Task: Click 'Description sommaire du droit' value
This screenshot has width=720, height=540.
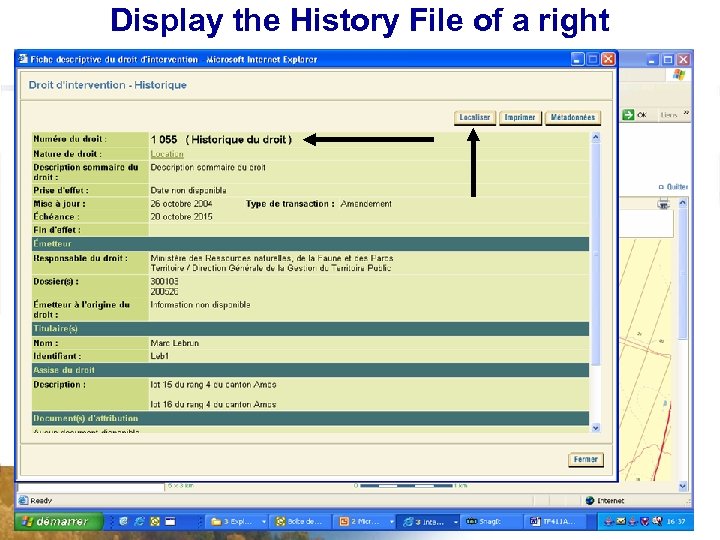Action: point(208,168)
